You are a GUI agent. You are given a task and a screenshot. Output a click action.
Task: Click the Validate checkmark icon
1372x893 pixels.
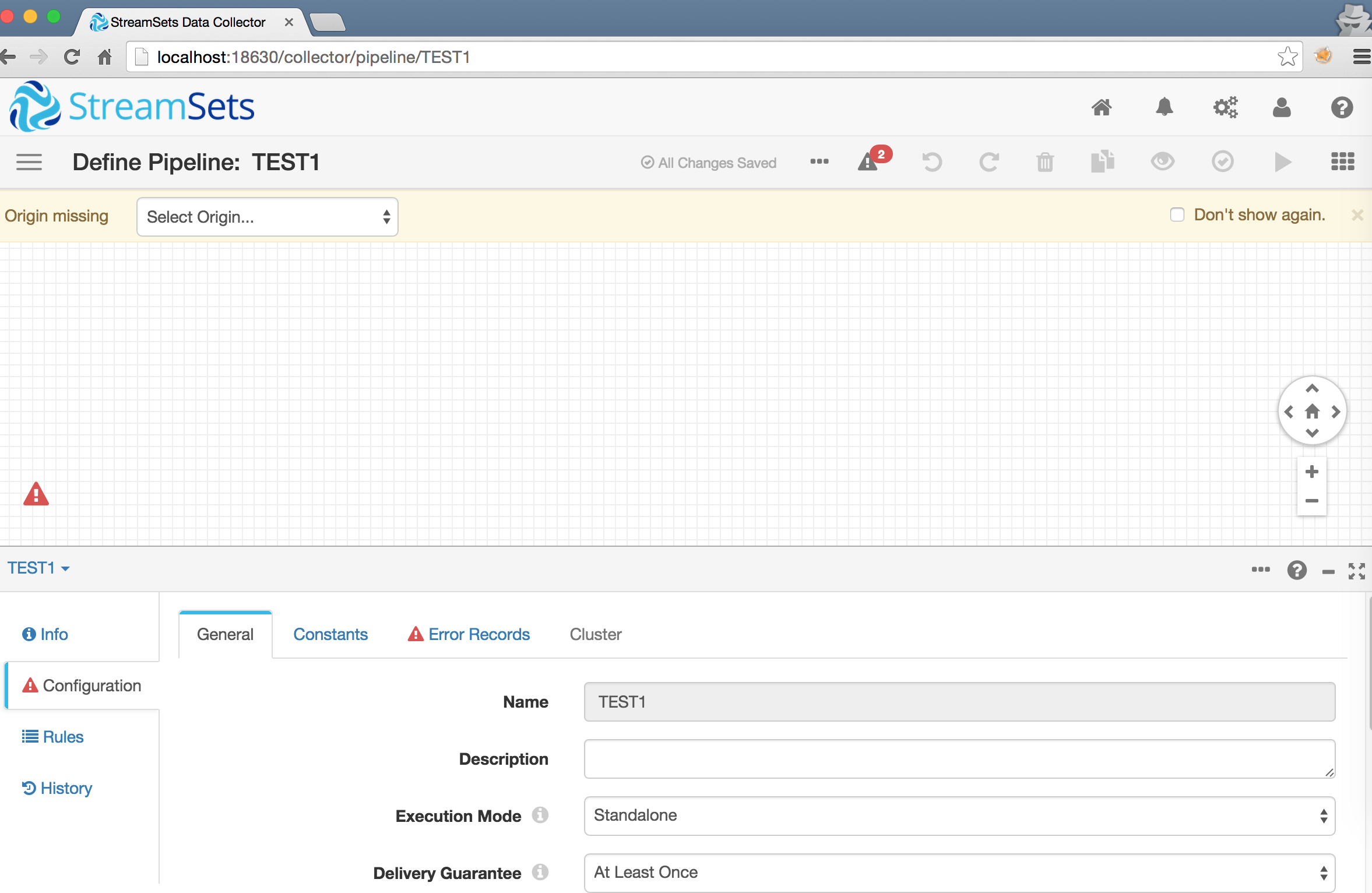pos(1223,161)
